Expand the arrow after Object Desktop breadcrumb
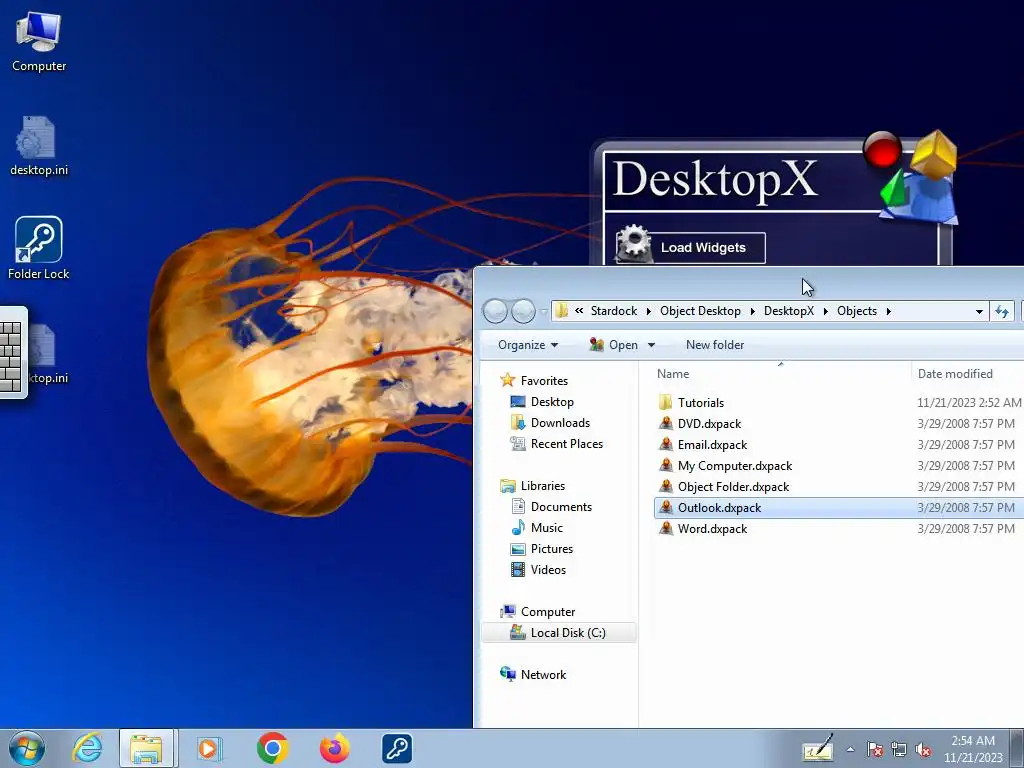Image resolution: width=1024 pixels, height=768 pixels. 752,312
